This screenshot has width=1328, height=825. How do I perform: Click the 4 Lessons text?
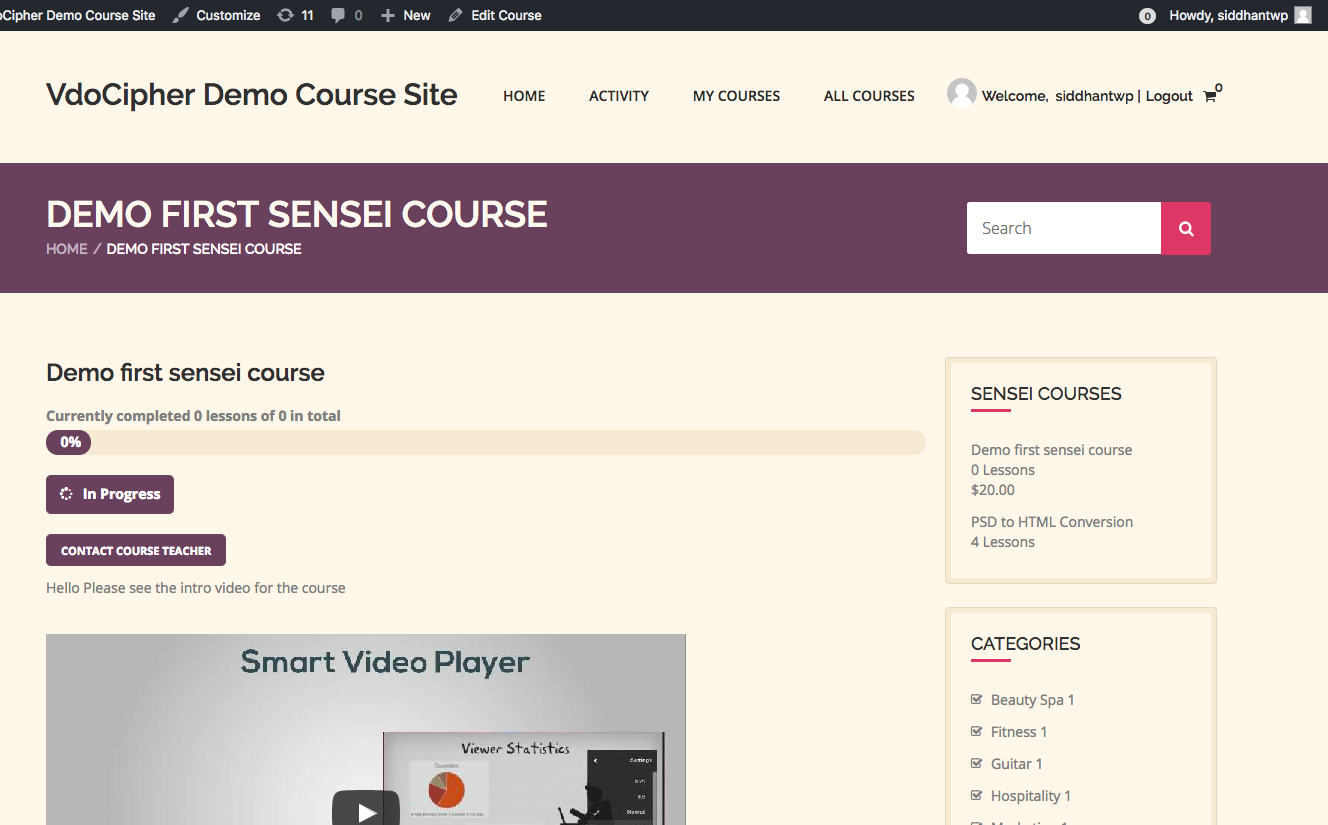coord(1003,542)
